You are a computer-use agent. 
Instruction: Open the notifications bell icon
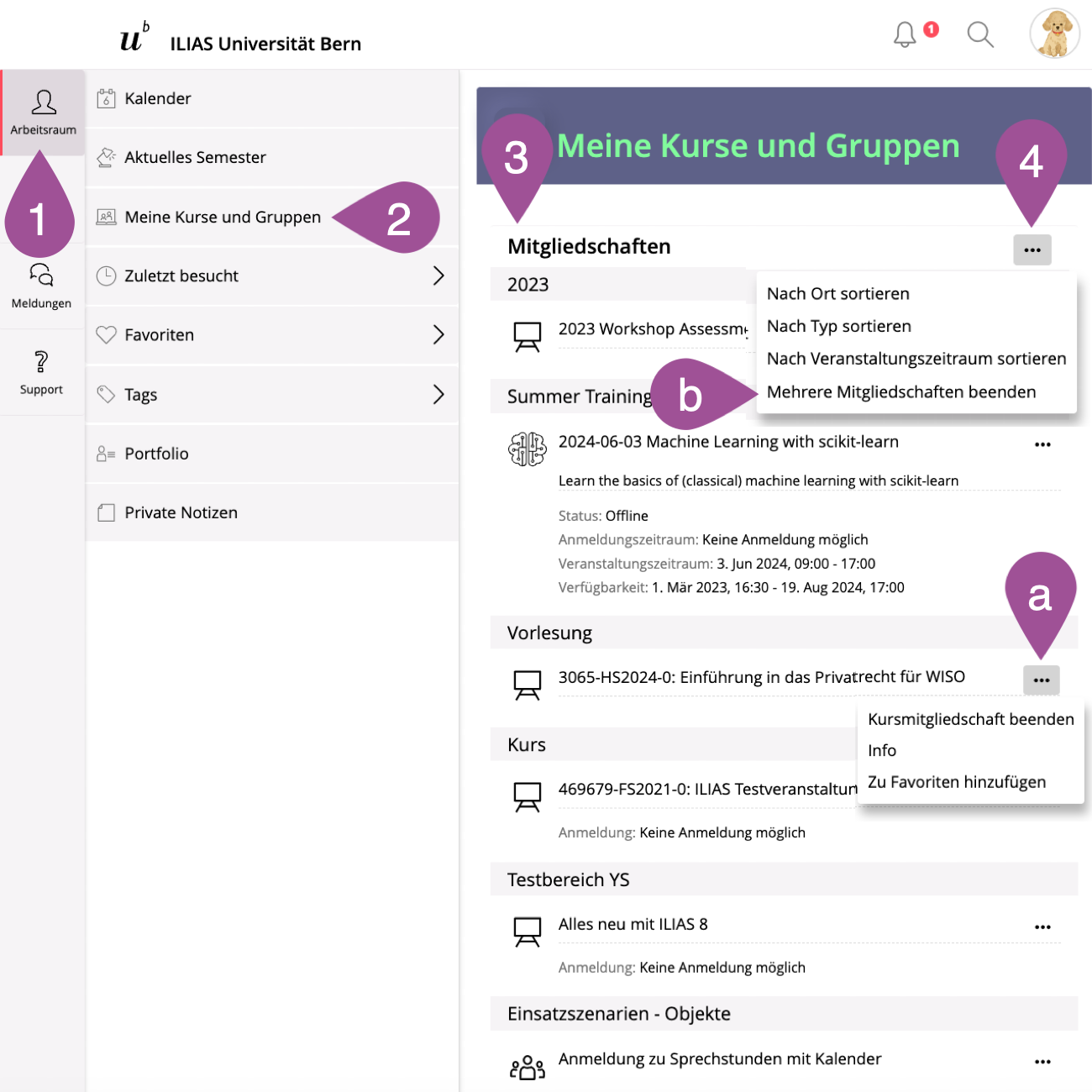coord(905,34)
